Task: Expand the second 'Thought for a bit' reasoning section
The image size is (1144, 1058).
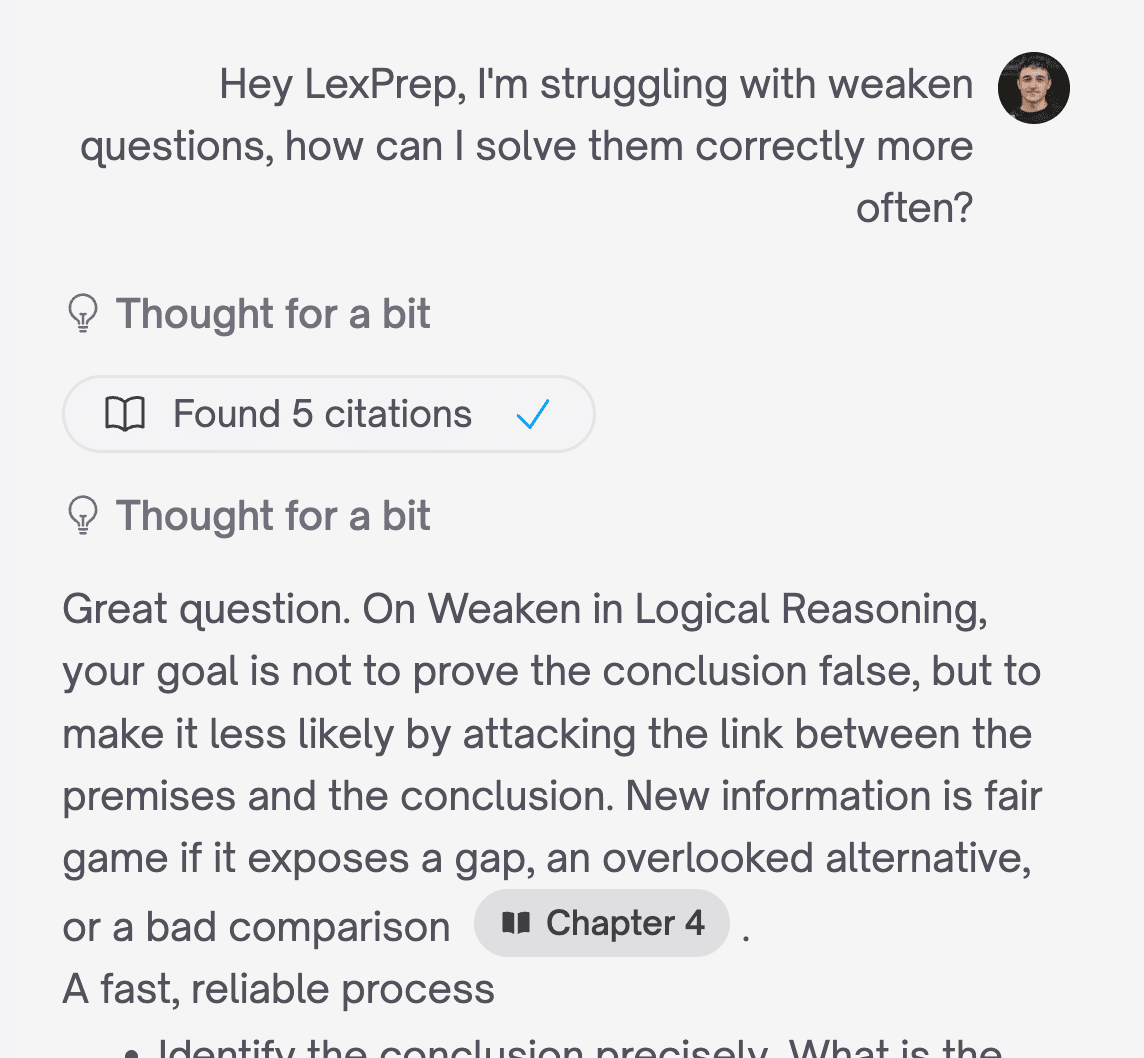Action: [x=273, y=516]
